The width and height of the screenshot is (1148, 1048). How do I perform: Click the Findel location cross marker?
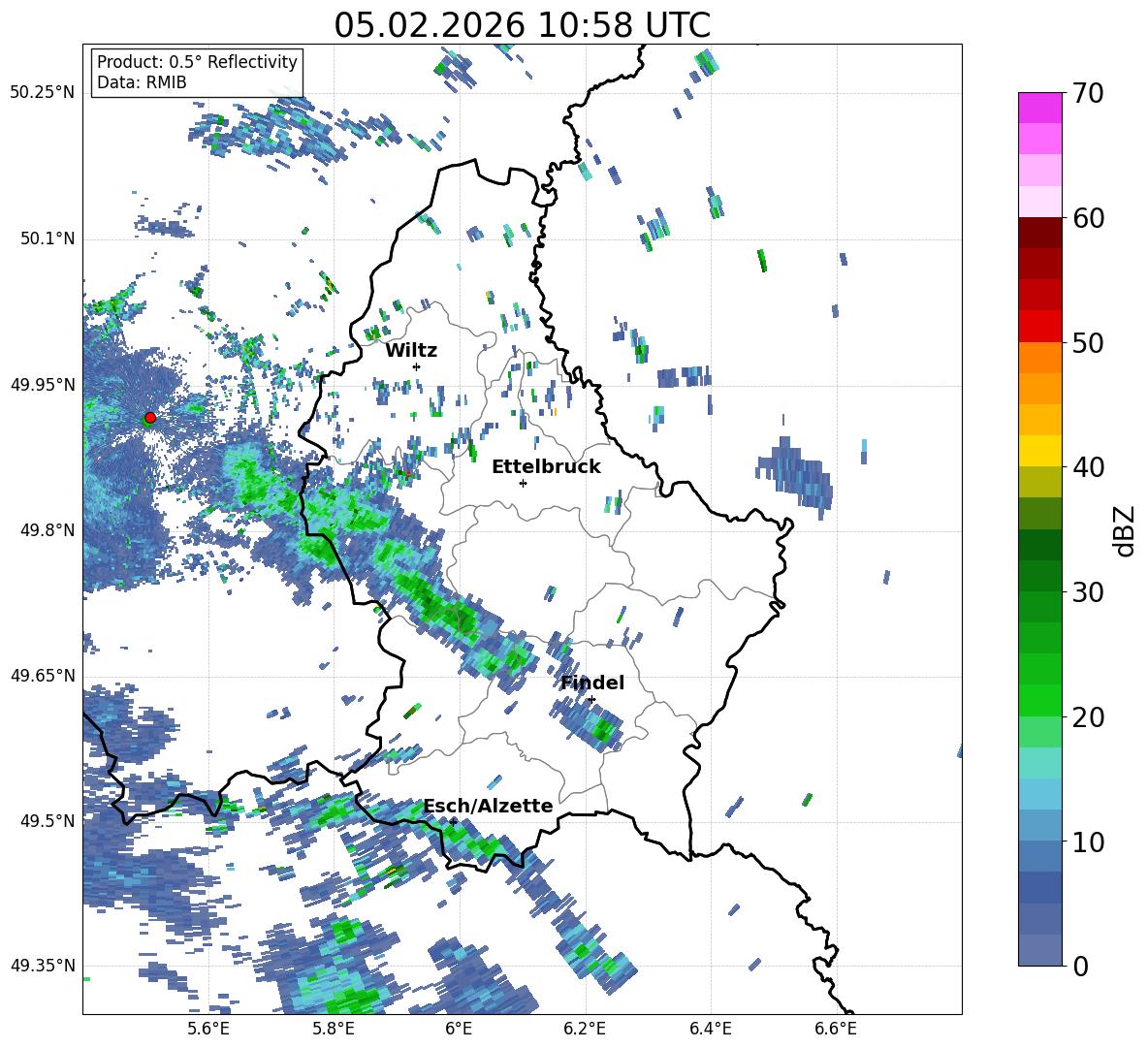591,700
